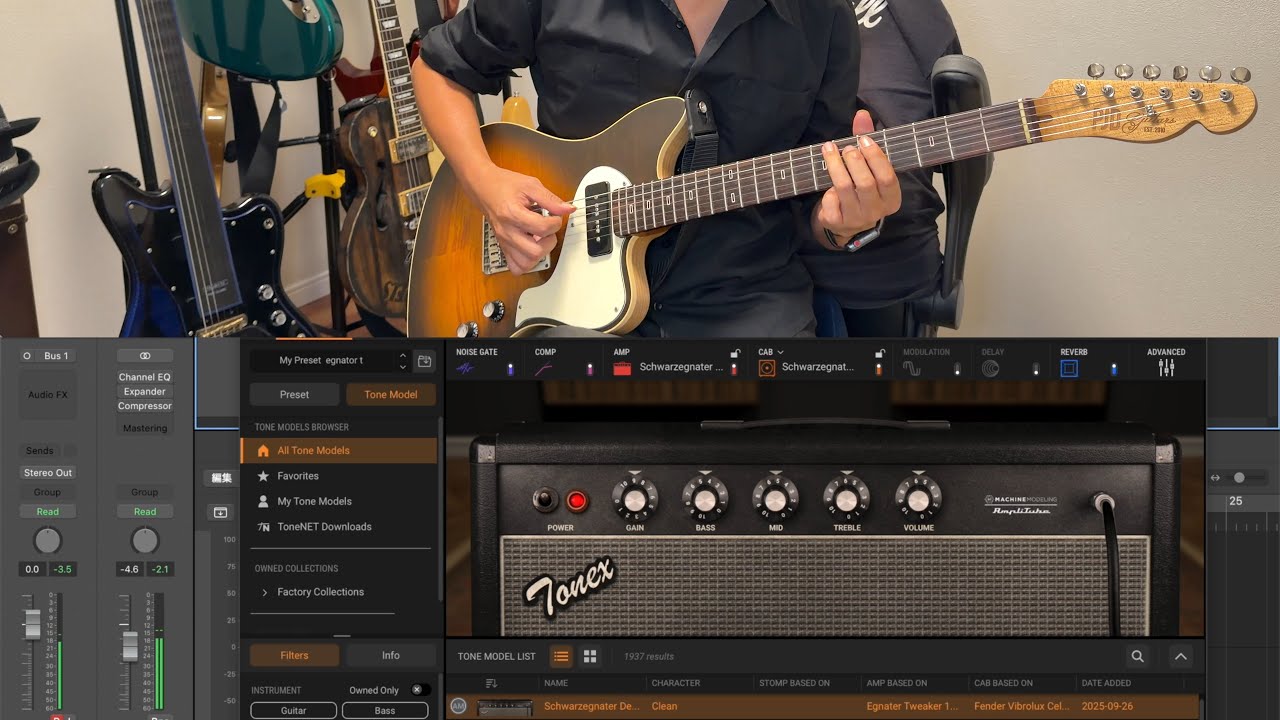Click the Channel EQ plugin slot

(x=145, y=377)
